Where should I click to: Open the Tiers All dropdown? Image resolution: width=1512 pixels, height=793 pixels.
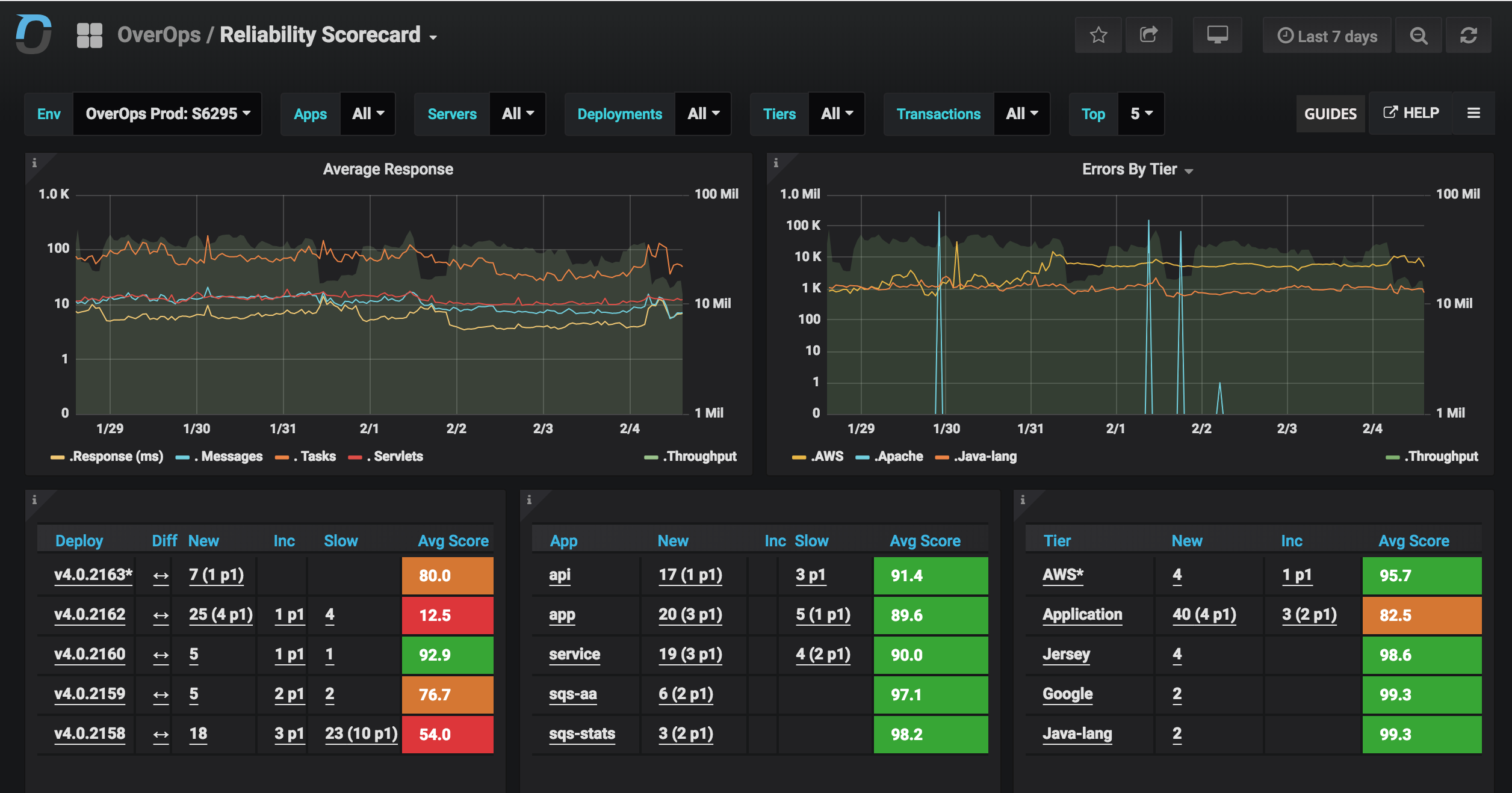pyautogui.click(x=837, y=114)
